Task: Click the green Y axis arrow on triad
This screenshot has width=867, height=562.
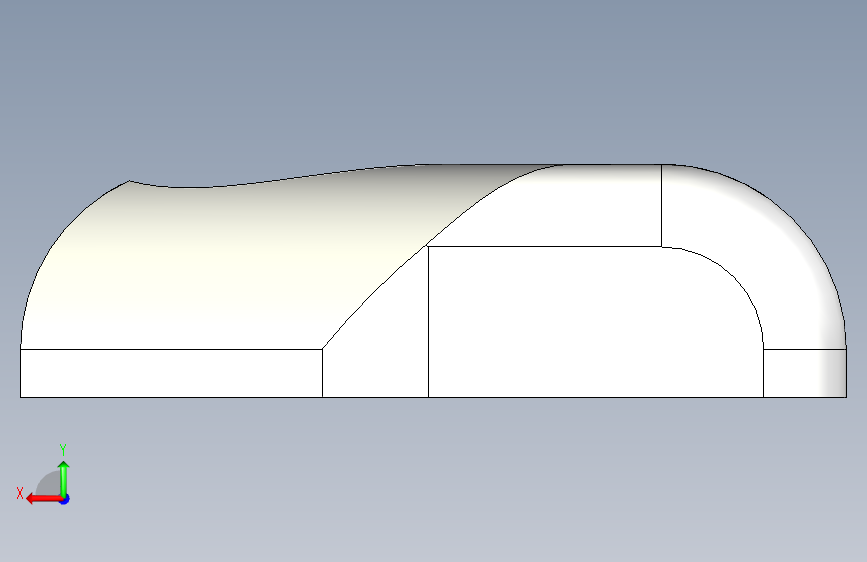Action: click(64, 478)
